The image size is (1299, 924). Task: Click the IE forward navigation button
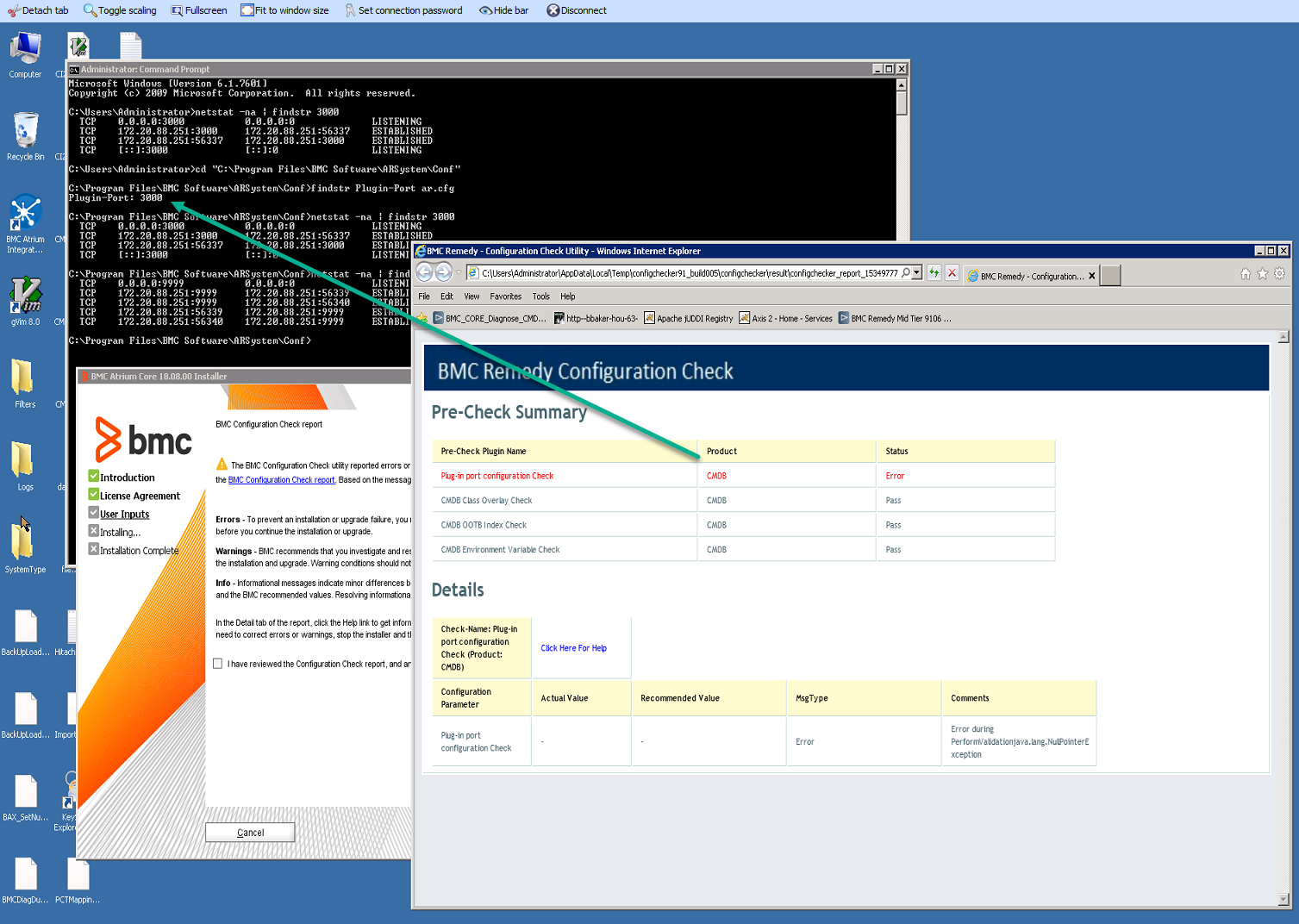pyautogui.click(x=443, y=272)
